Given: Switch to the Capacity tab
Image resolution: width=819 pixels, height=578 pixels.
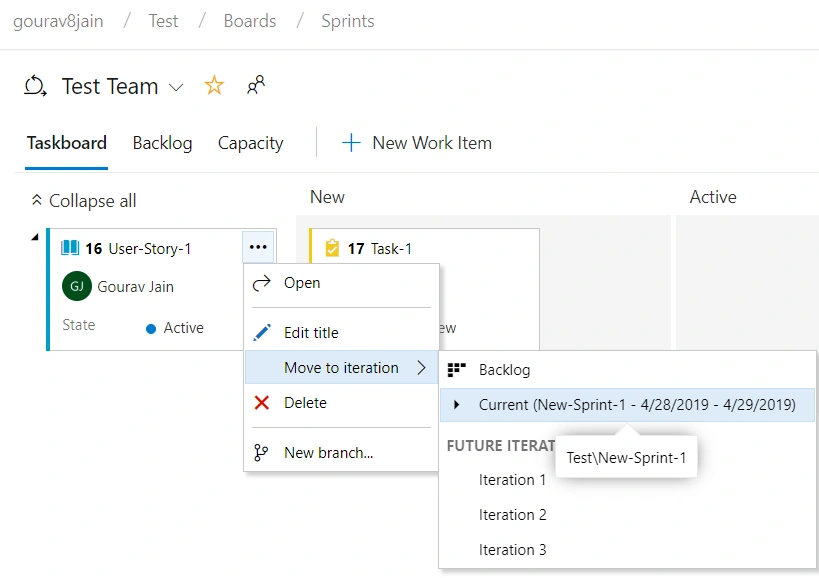Looking at the screenshot, I should tap(251, 143).
